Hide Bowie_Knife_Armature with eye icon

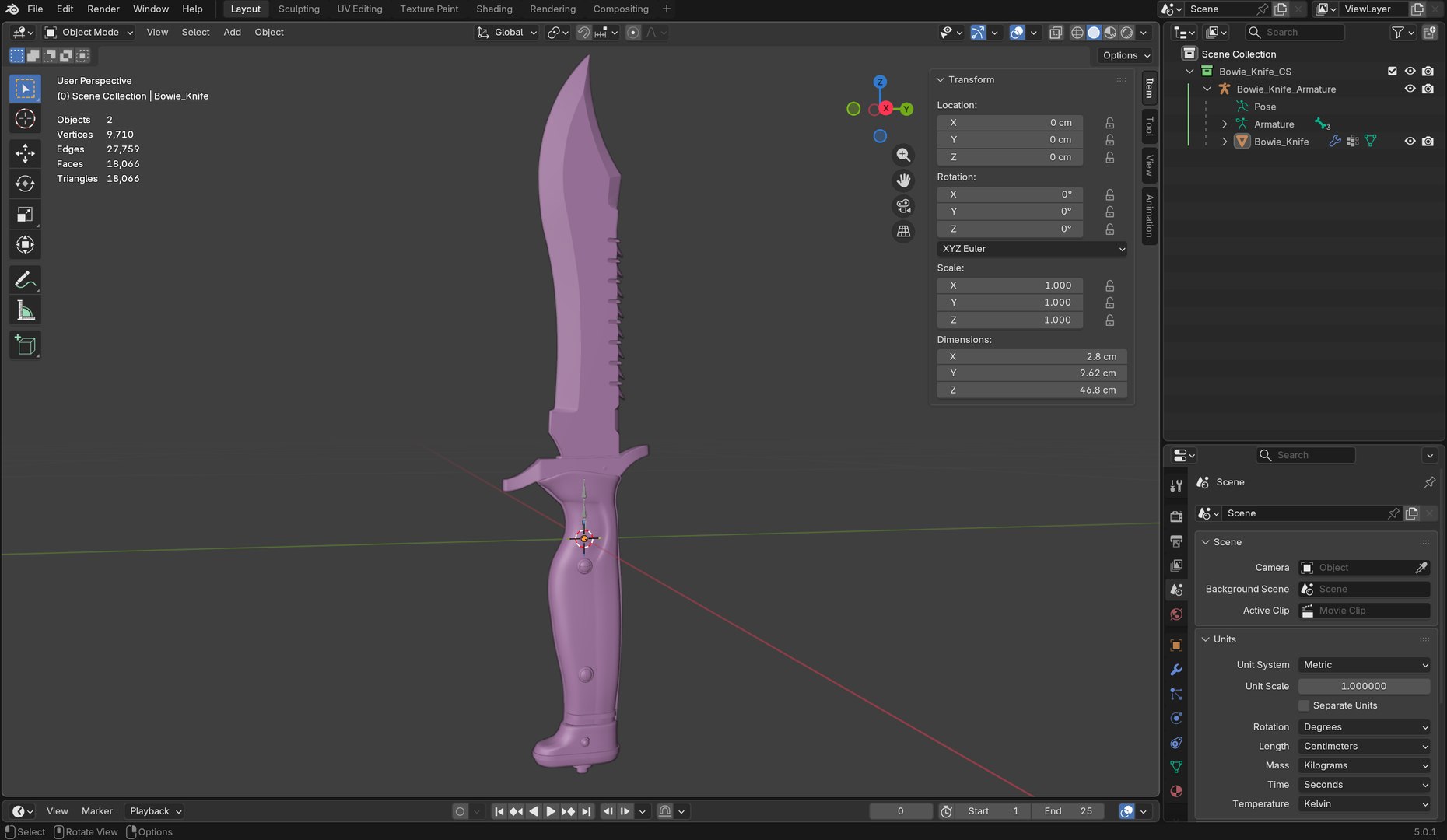click(x=1410, y=89)
